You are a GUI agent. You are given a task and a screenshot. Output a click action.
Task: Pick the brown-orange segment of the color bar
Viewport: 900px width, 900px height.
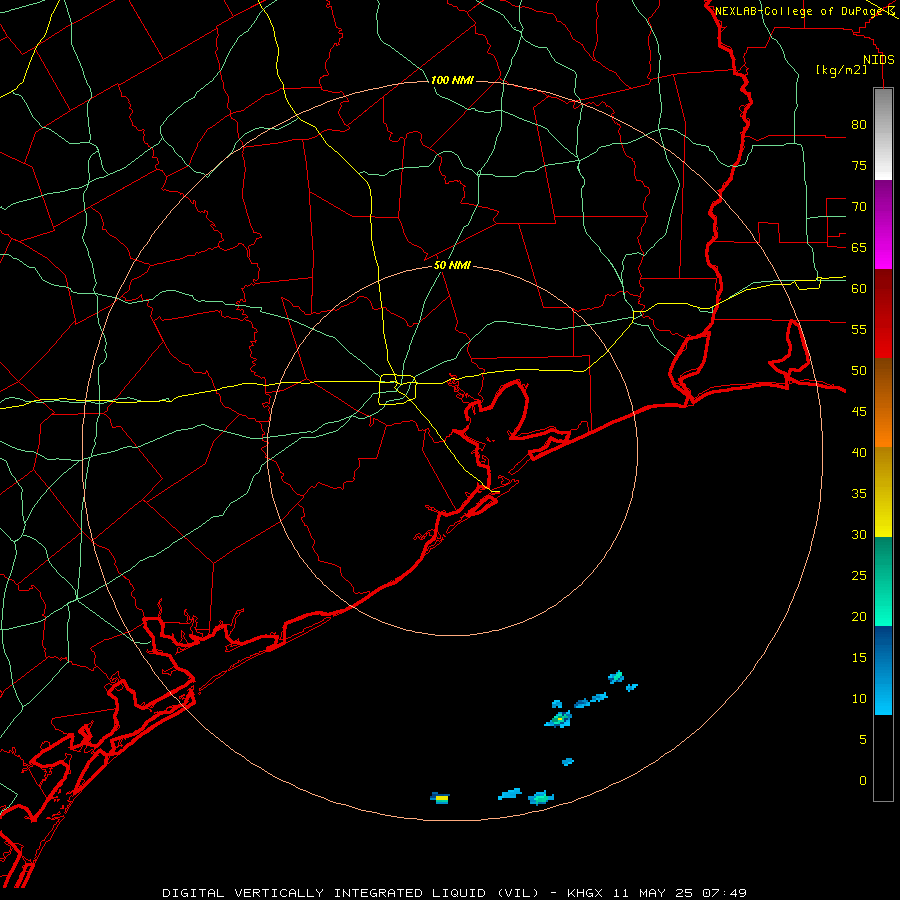(883, 402)
